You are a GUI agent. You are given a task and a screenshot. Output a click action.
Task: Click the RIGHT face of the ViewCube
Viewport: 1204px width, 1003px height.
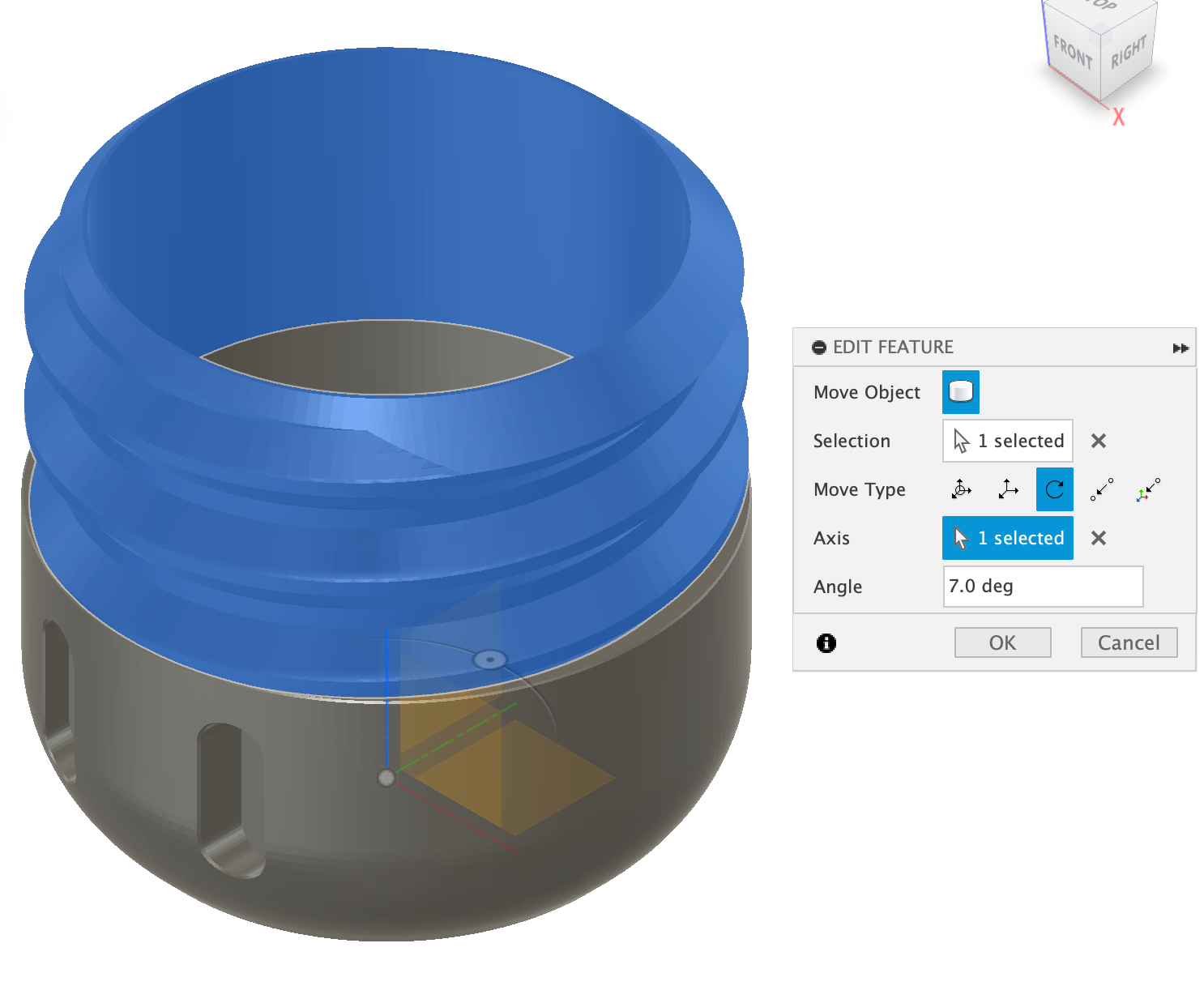[x=1129, y=50]
